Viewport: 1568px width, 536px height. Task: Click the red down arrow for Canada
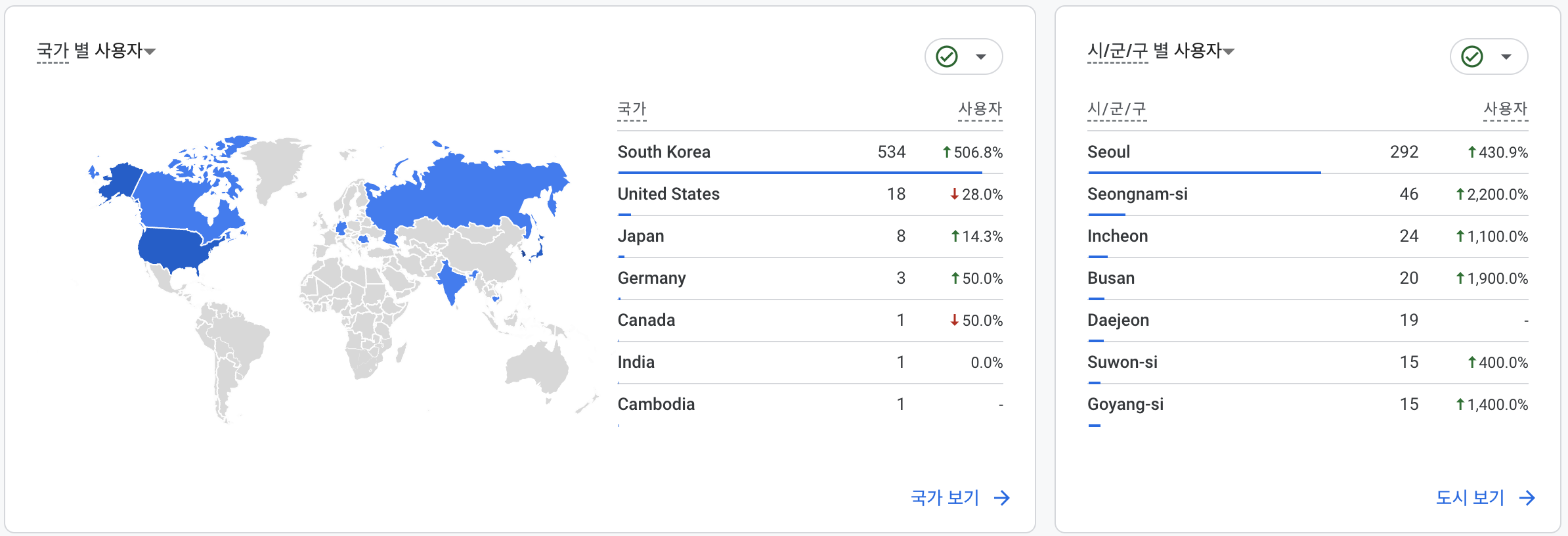(955, 321)
